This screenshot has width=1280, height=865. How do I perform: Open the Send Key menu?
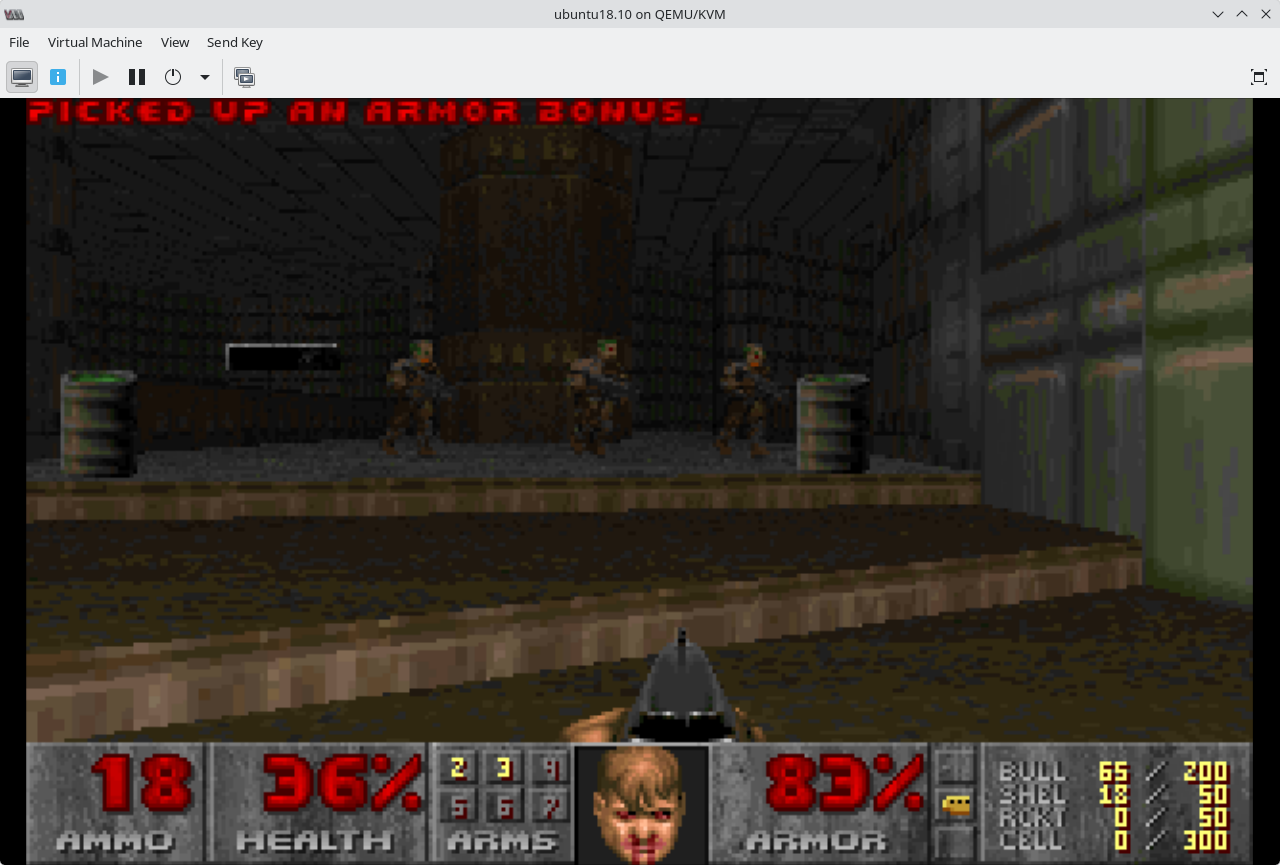pos(235,42)
